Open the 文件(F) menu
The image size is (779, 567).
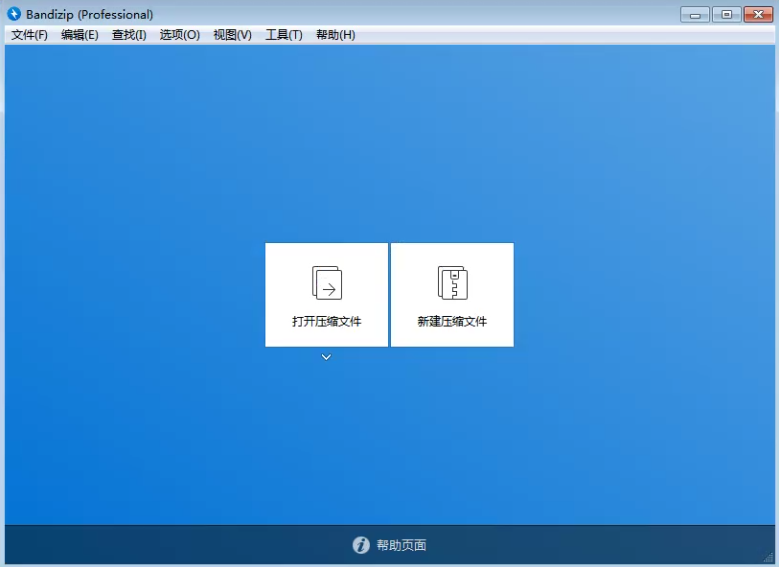pyautogui.click(x=29, y=35)
